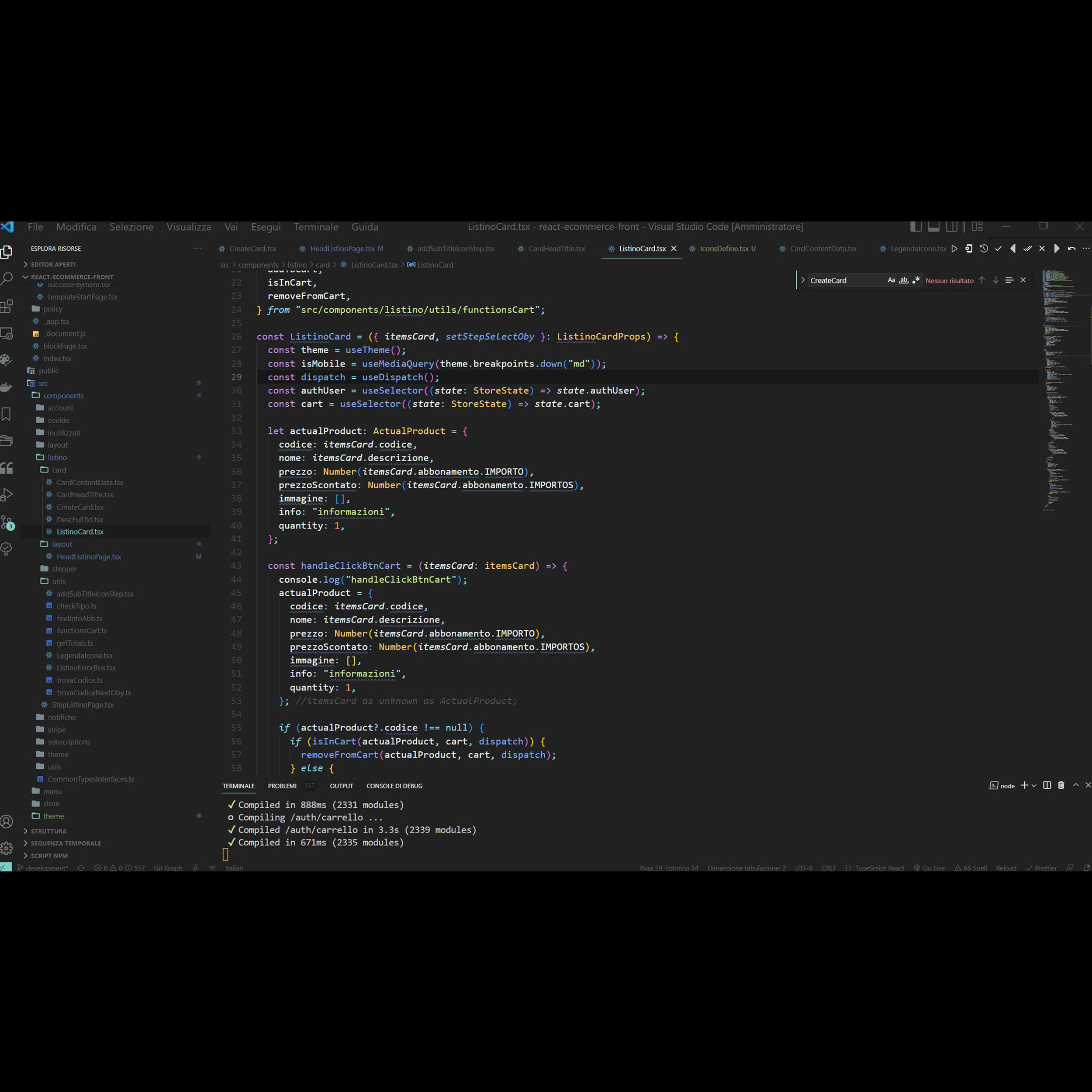
Task: Kill terminal with trash icon
Action: click(1061, 785)
